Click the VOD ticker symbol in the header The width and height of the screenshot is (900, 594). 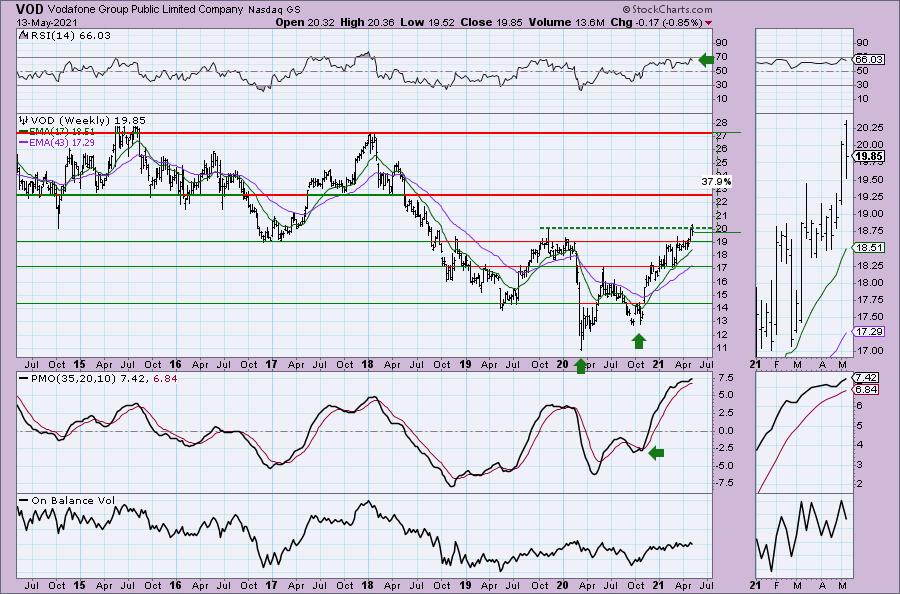(29, 9)
